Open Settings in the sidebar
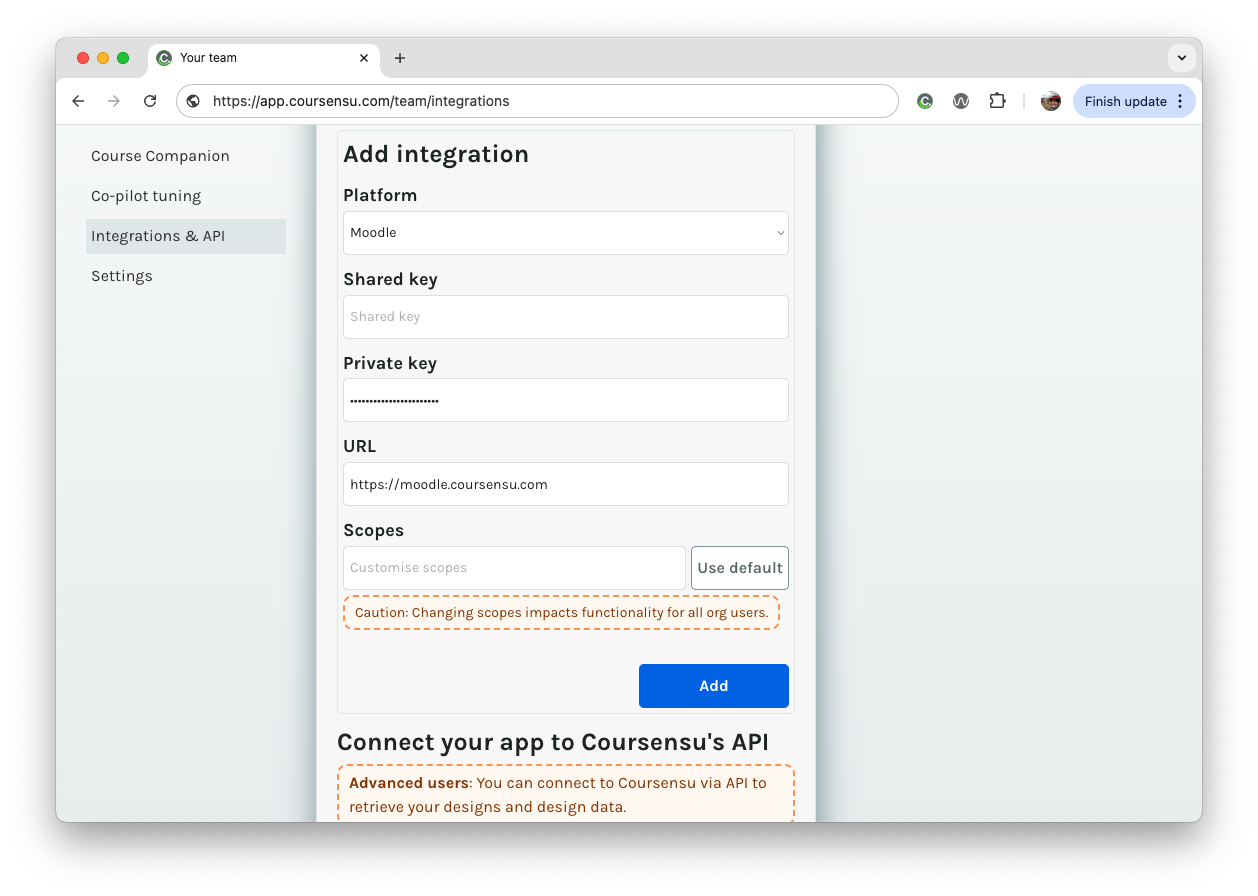1258x896 pixels. click(122, 276)
